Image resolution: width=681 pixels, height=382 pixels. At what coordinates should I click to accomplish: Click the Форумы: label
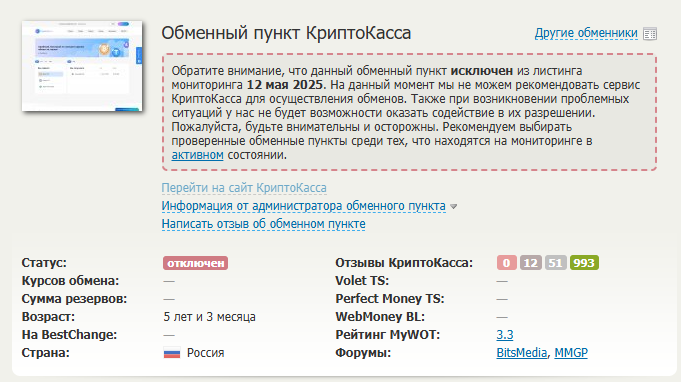point(363,353)
